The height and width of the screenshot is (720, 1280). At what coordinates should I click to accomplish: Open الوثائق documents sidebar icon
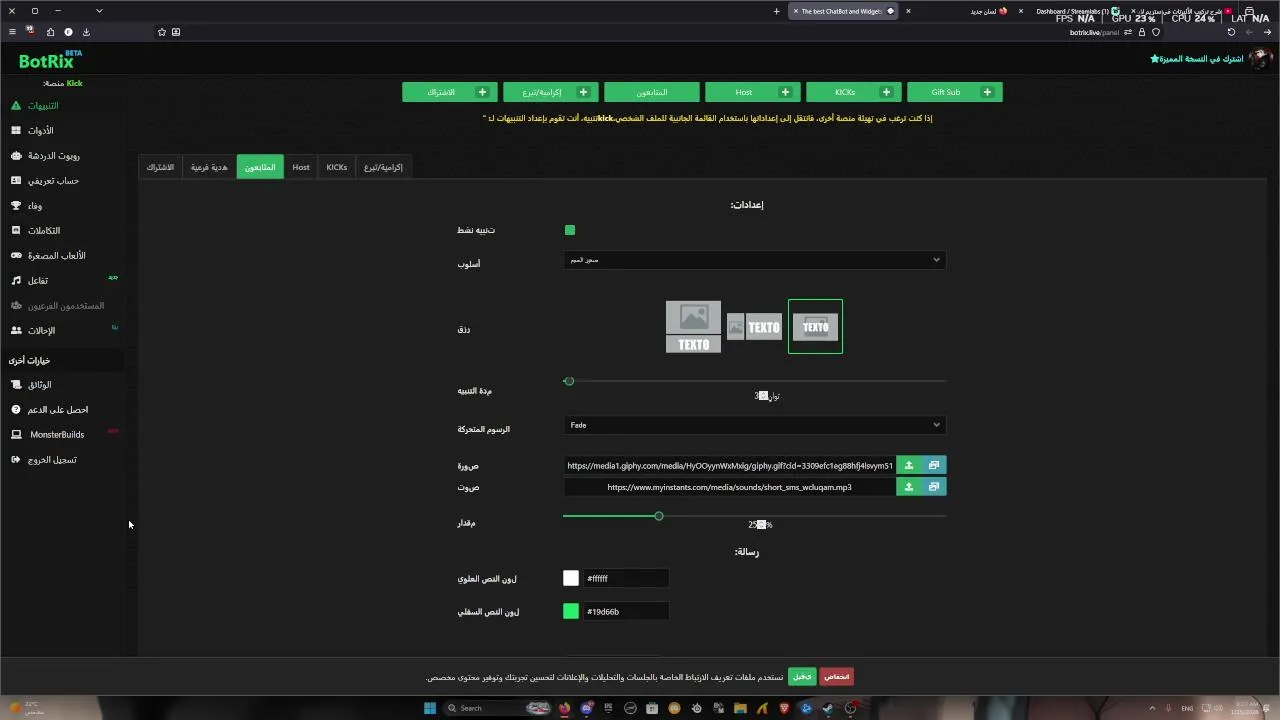tap(16, 385)
